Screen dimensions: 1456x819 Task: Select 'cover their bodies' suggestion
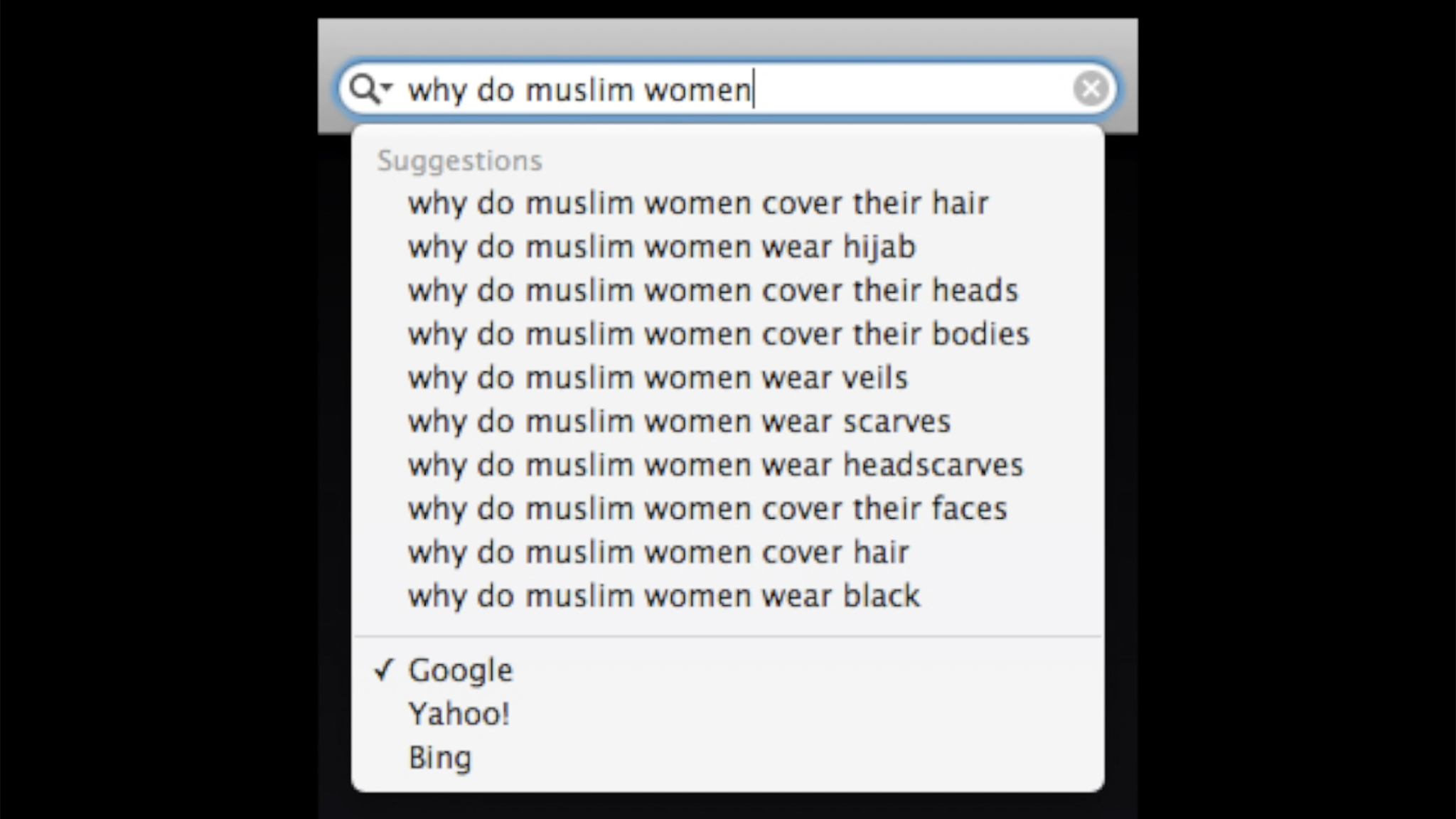(x=718, y=334)
